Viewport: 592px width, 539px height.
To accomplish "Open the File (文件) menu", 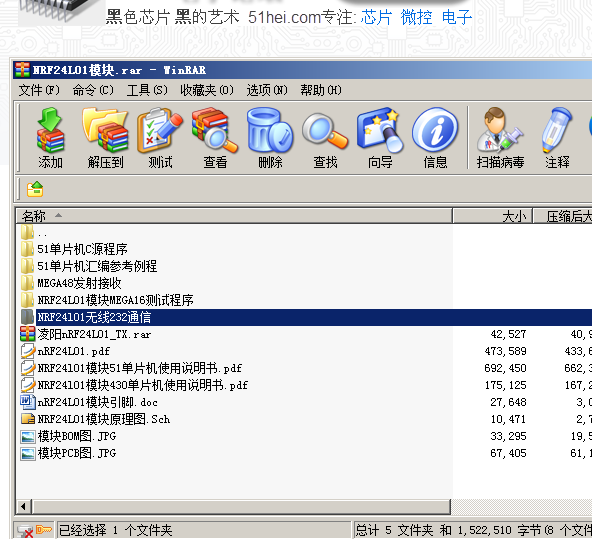I will click(39, 90).
